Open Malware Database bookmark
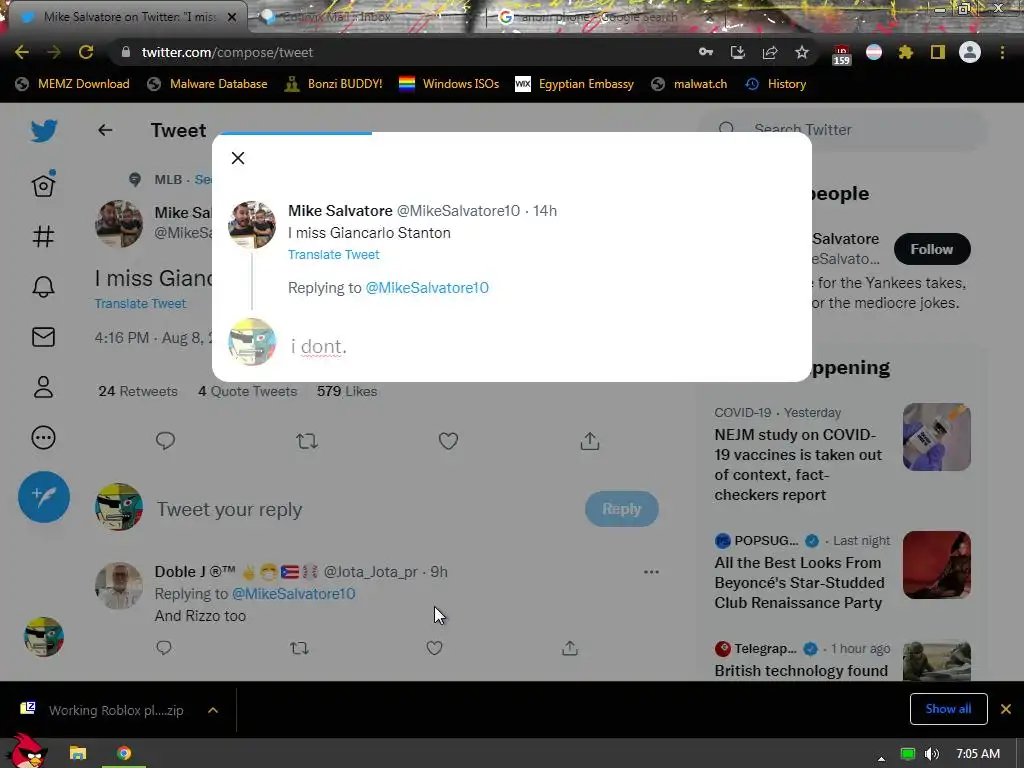Screen dimensions: 1024x768 pos(207,84)
